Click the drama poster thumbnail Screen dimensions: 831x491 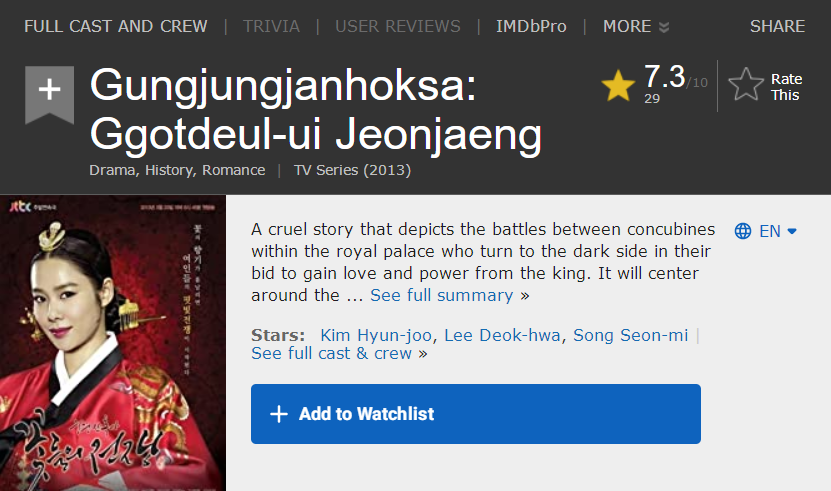coord(113,343)
